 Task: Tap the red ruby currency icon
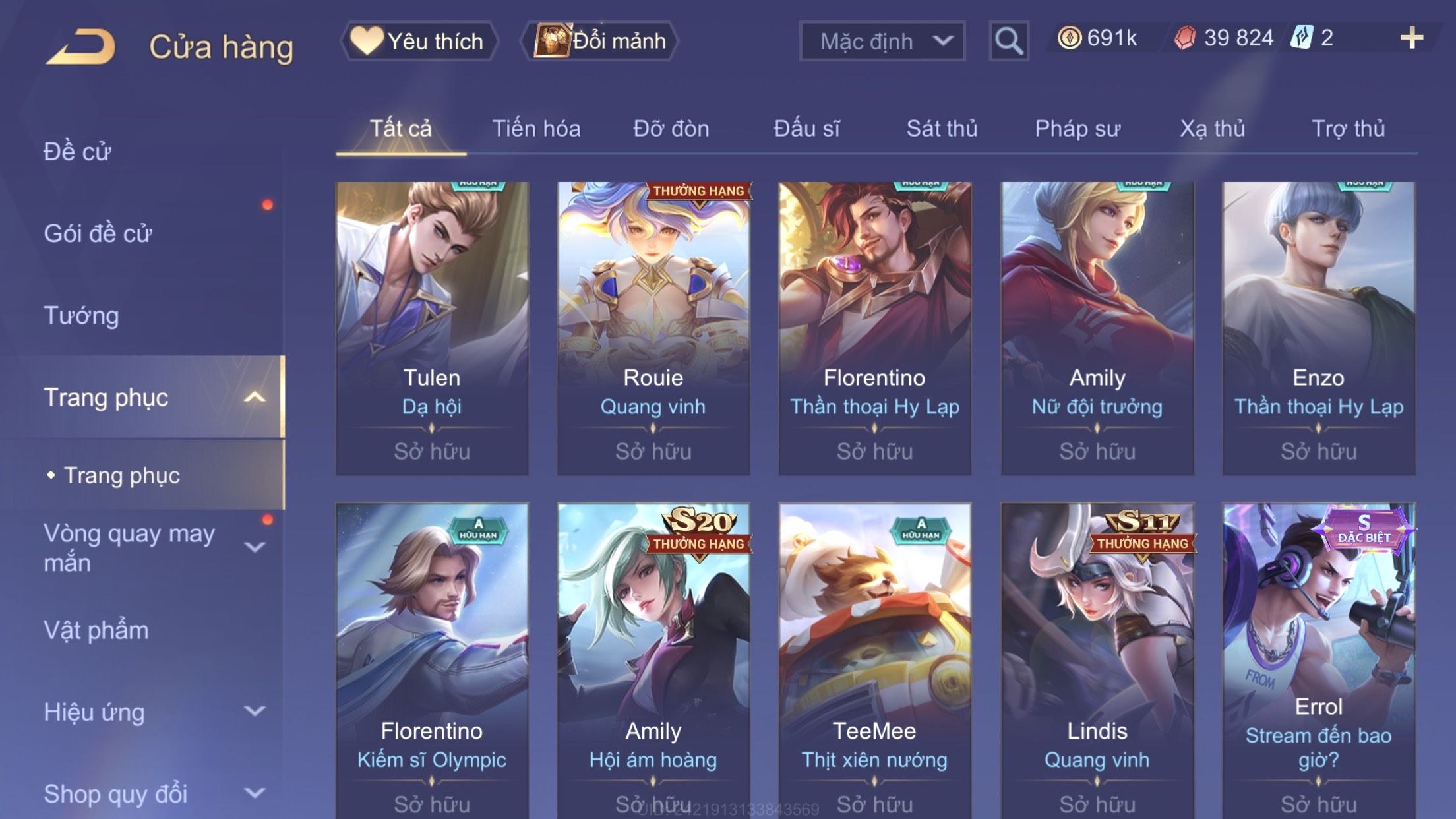click(x=1184, y=38)
